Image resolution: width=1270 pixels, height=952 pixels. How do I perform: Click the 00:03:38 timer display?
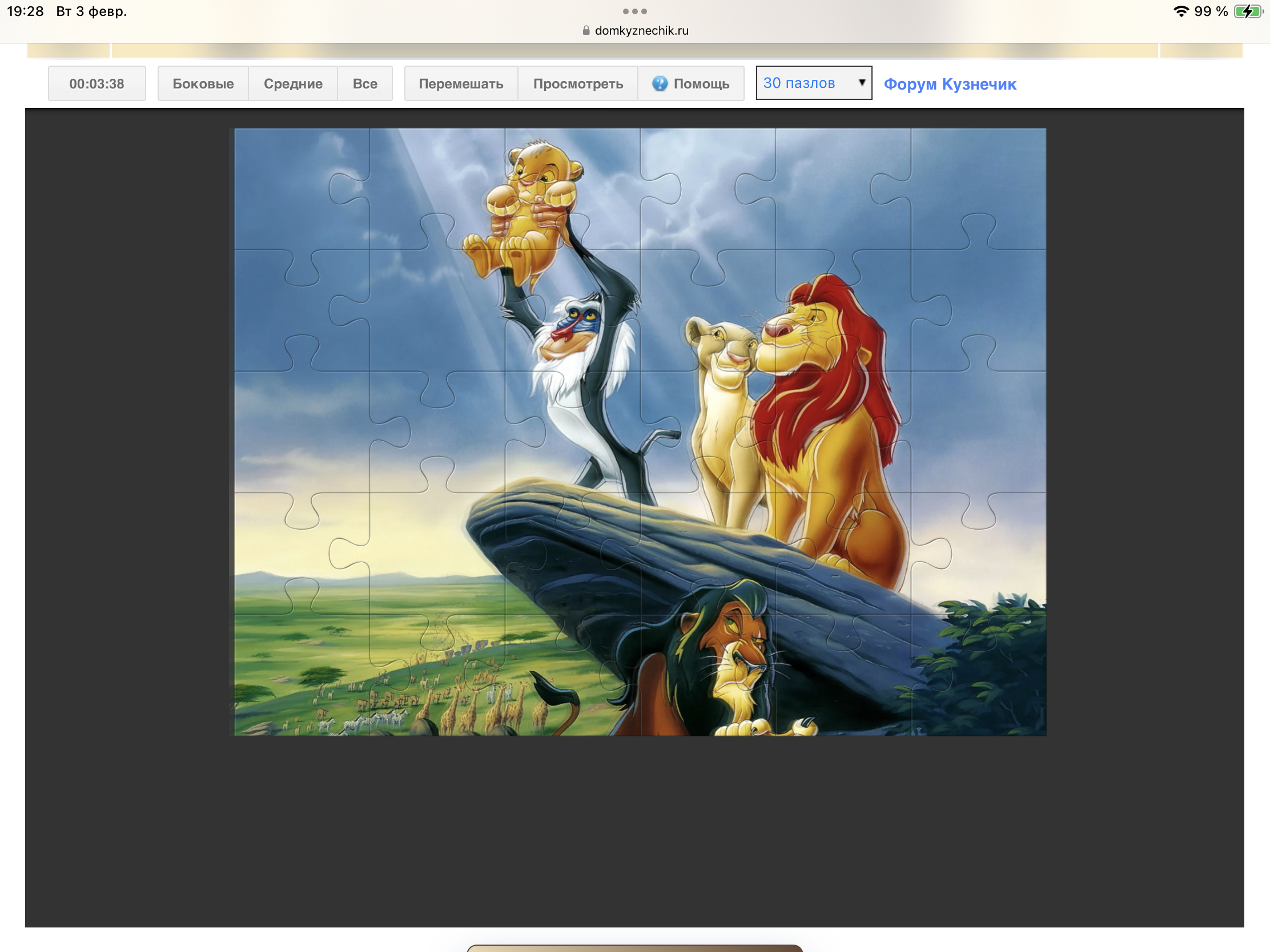[97, 84]
